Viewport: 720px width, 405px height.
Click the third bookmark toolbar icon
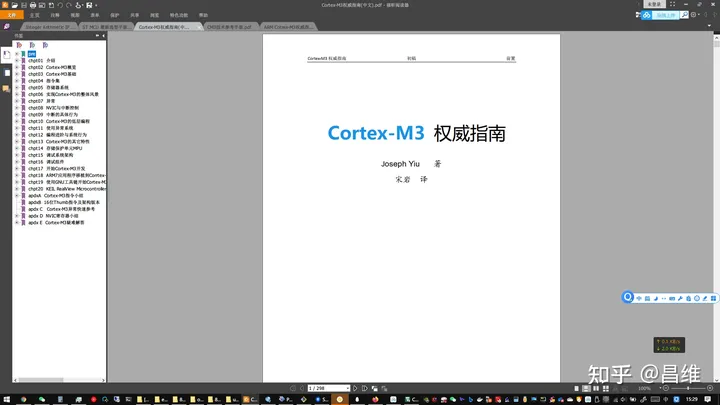tap(45, 45)
